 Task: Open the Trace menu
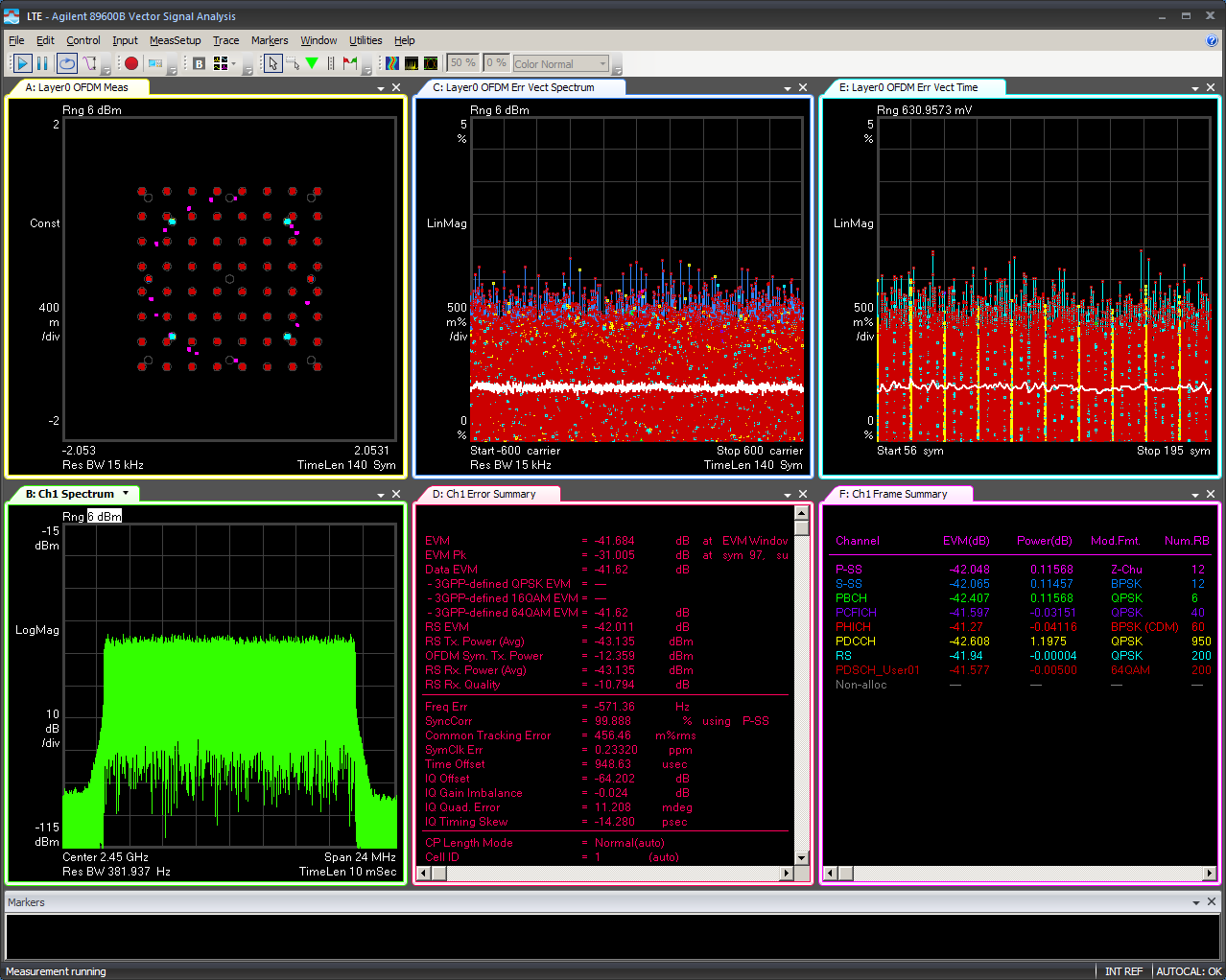coord(225,40)
